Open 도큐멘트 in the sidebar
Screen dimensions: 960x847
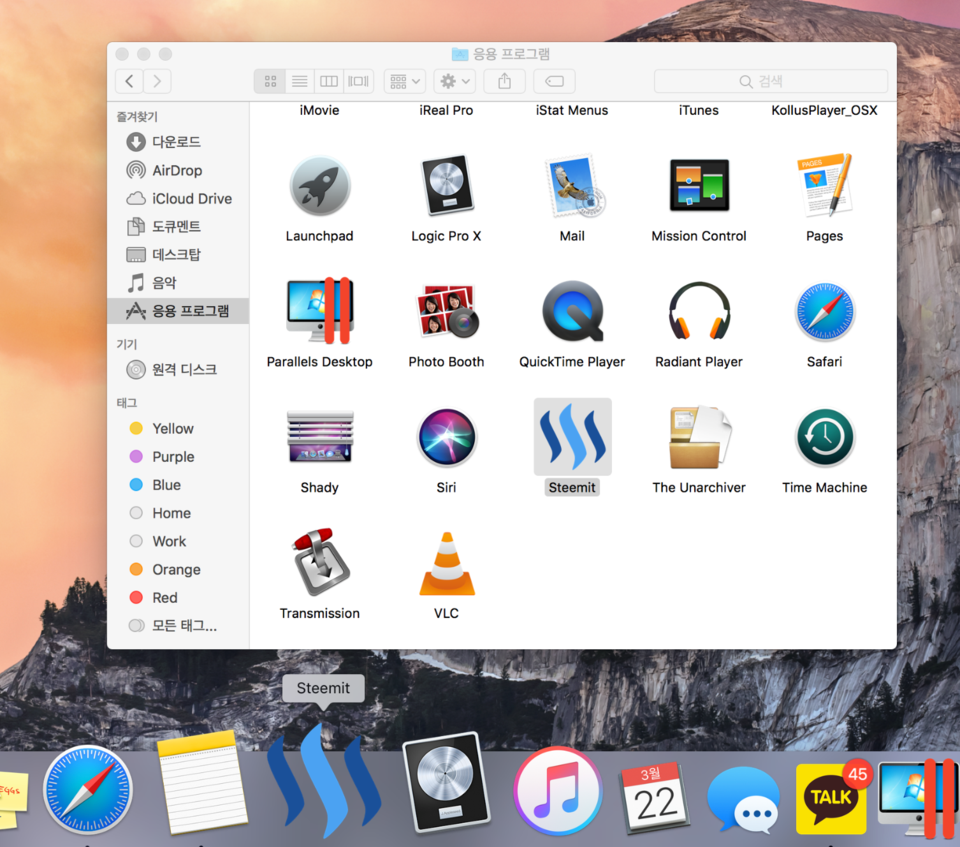click(x=178, y=226)
